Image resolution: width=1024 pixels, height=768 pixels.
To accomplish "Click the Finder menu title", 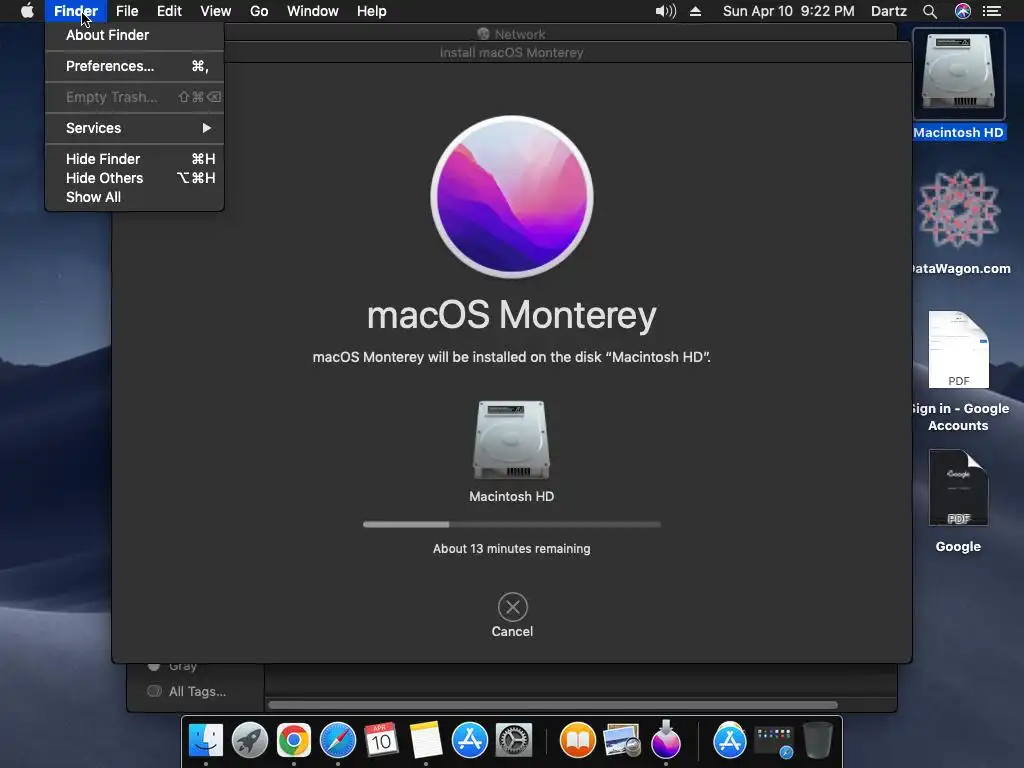I will [76, 11].
